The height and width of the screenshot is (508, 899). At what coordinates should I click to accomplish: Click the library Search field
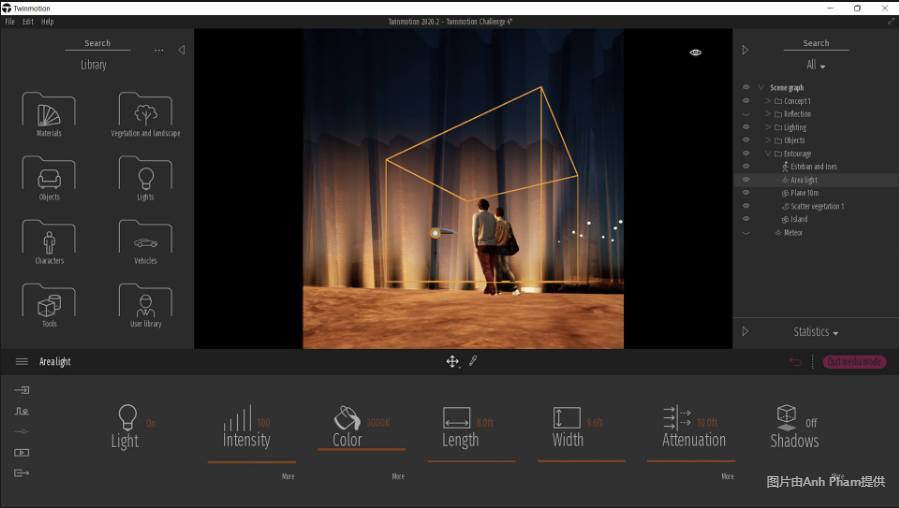click(x=97, y=44)
